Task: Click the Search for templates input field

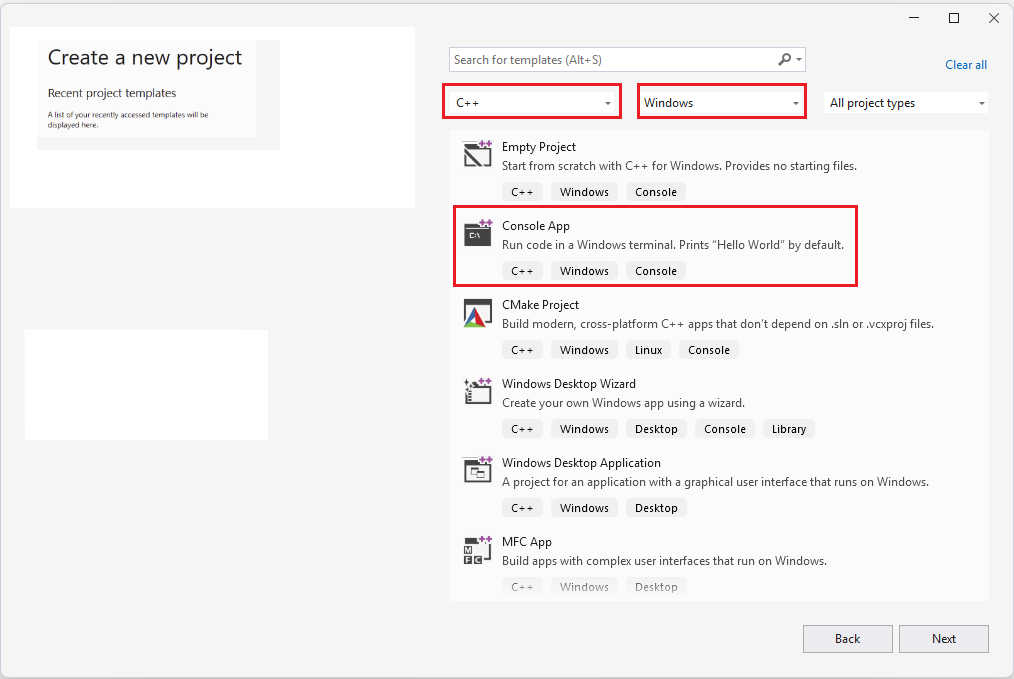Action: coord(600,59)
